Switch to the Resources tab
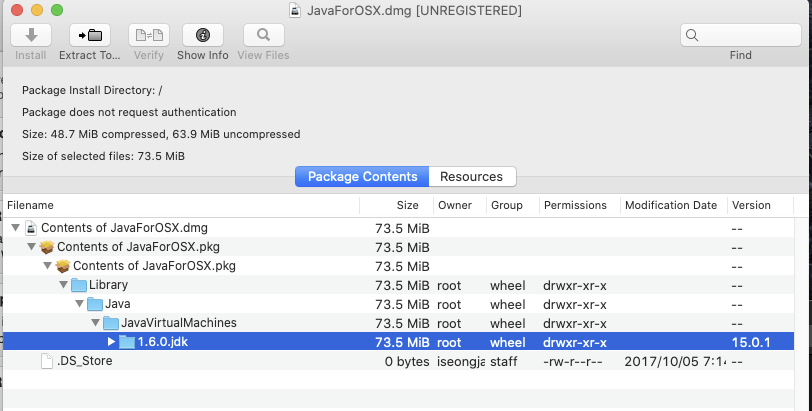This screenshot has width=812, height=411. tap(472, 177)
